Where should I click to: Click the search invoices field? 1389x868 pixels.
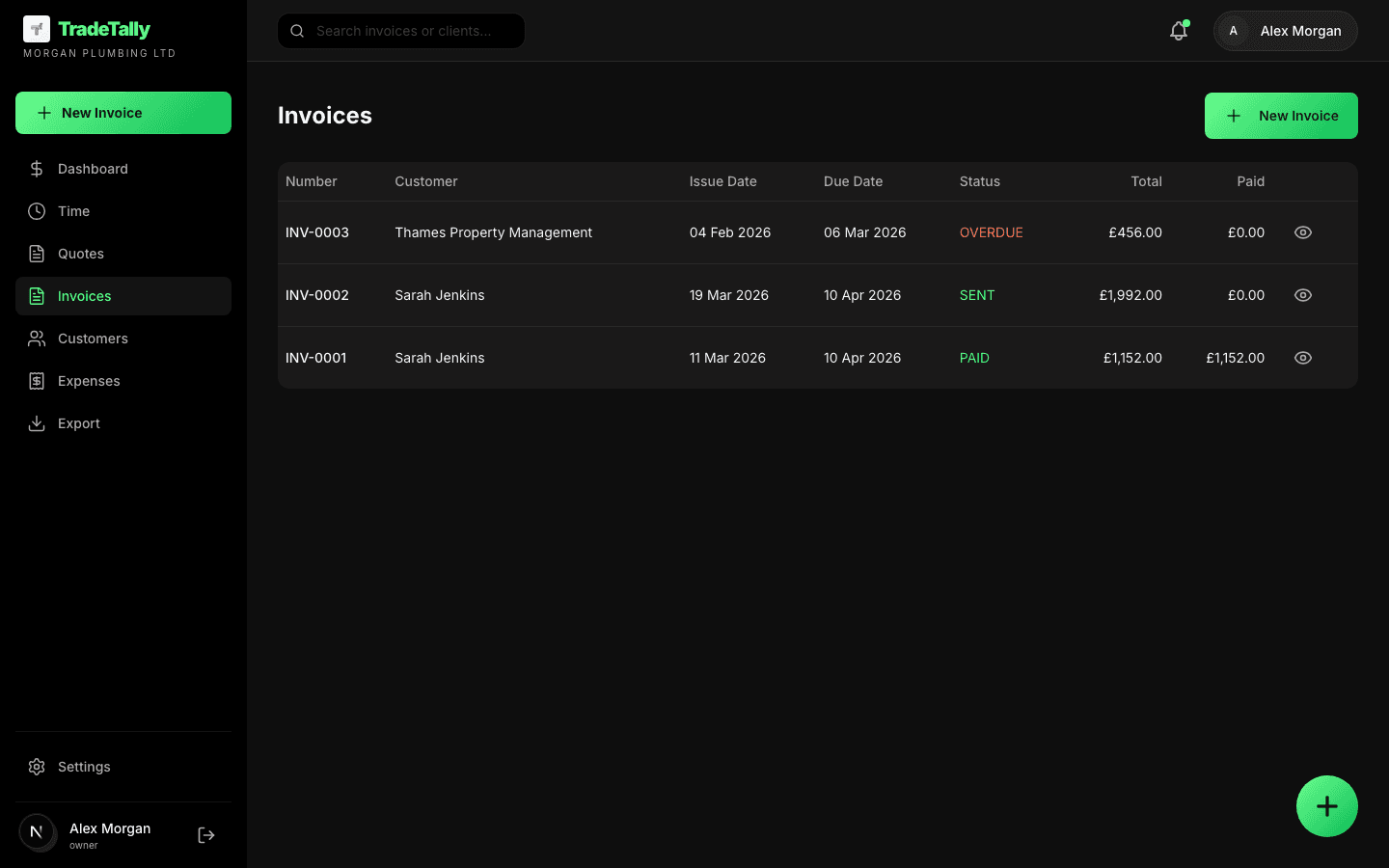[x=400, y=31]
